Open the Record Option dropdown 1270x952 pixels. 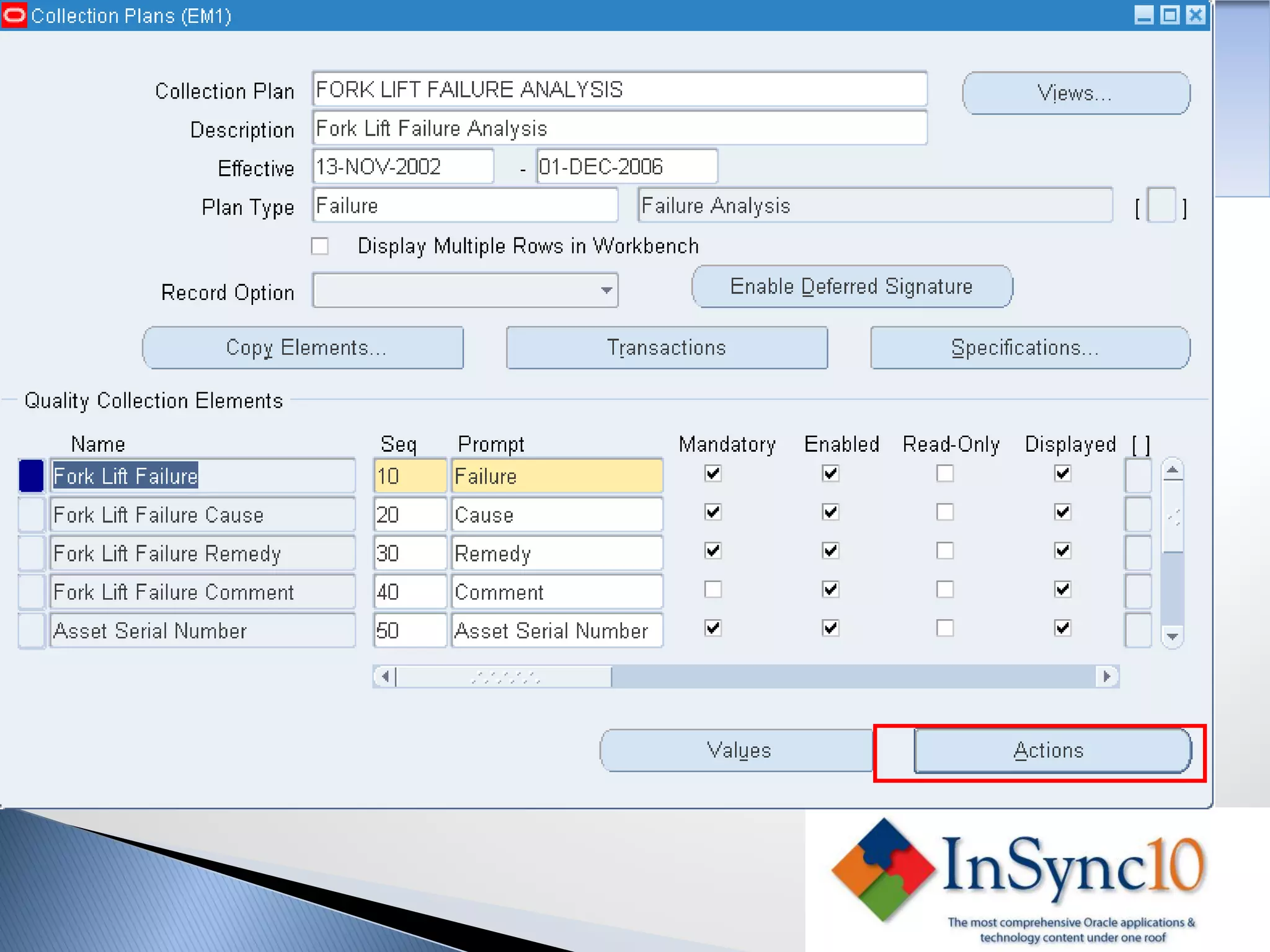point(606,290)
